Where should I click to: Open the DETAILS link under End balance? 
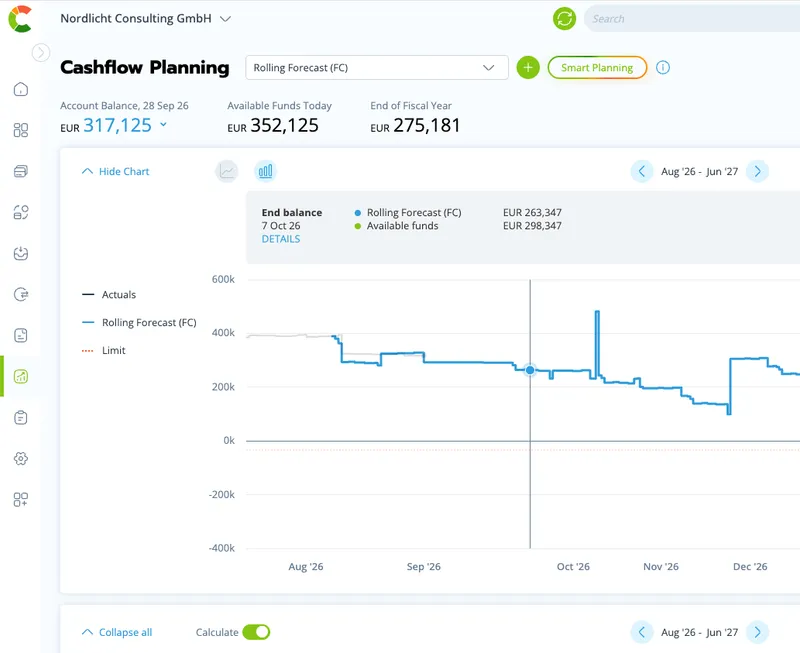(281, 239)
